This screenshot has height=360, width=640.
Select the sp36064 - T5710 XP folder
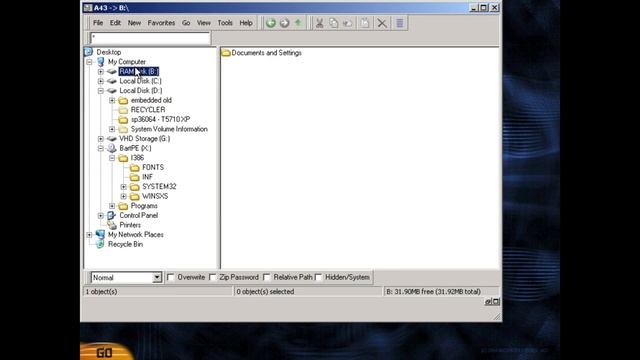pyautogui.click(x=160, y=119)
